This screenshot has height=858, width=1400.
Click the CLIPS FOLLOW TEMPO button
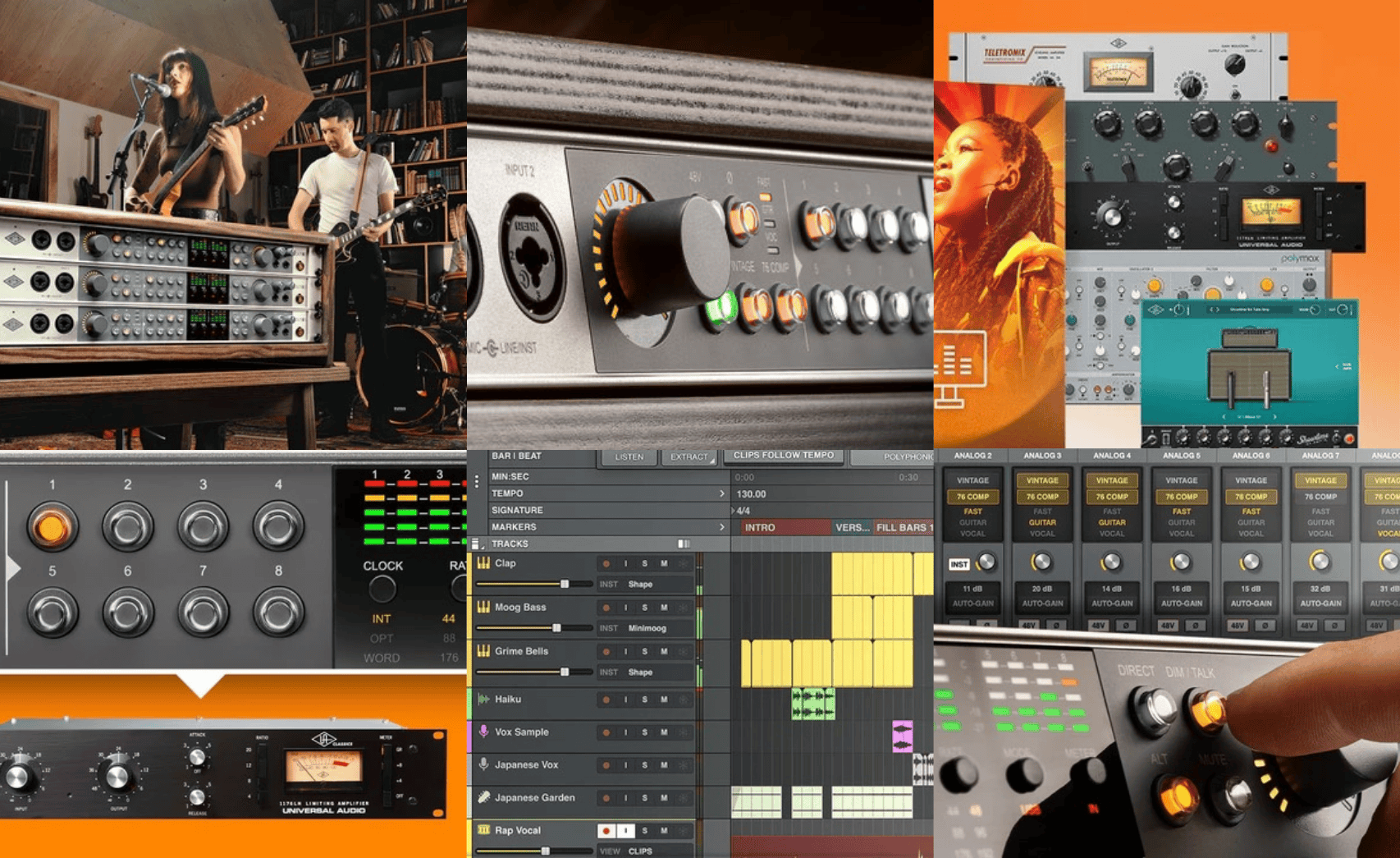point(783,456)
